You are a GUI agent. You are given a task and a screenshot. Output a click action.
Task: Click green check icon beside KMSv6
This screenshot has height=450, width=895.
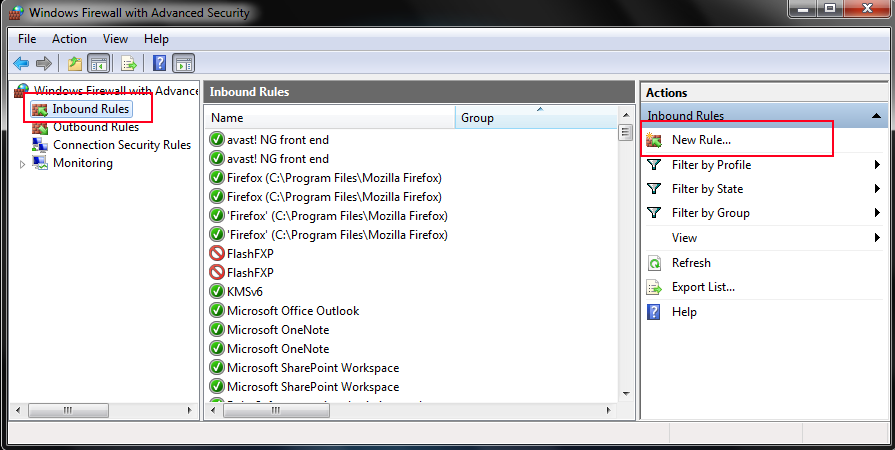[x=217, y=291]
